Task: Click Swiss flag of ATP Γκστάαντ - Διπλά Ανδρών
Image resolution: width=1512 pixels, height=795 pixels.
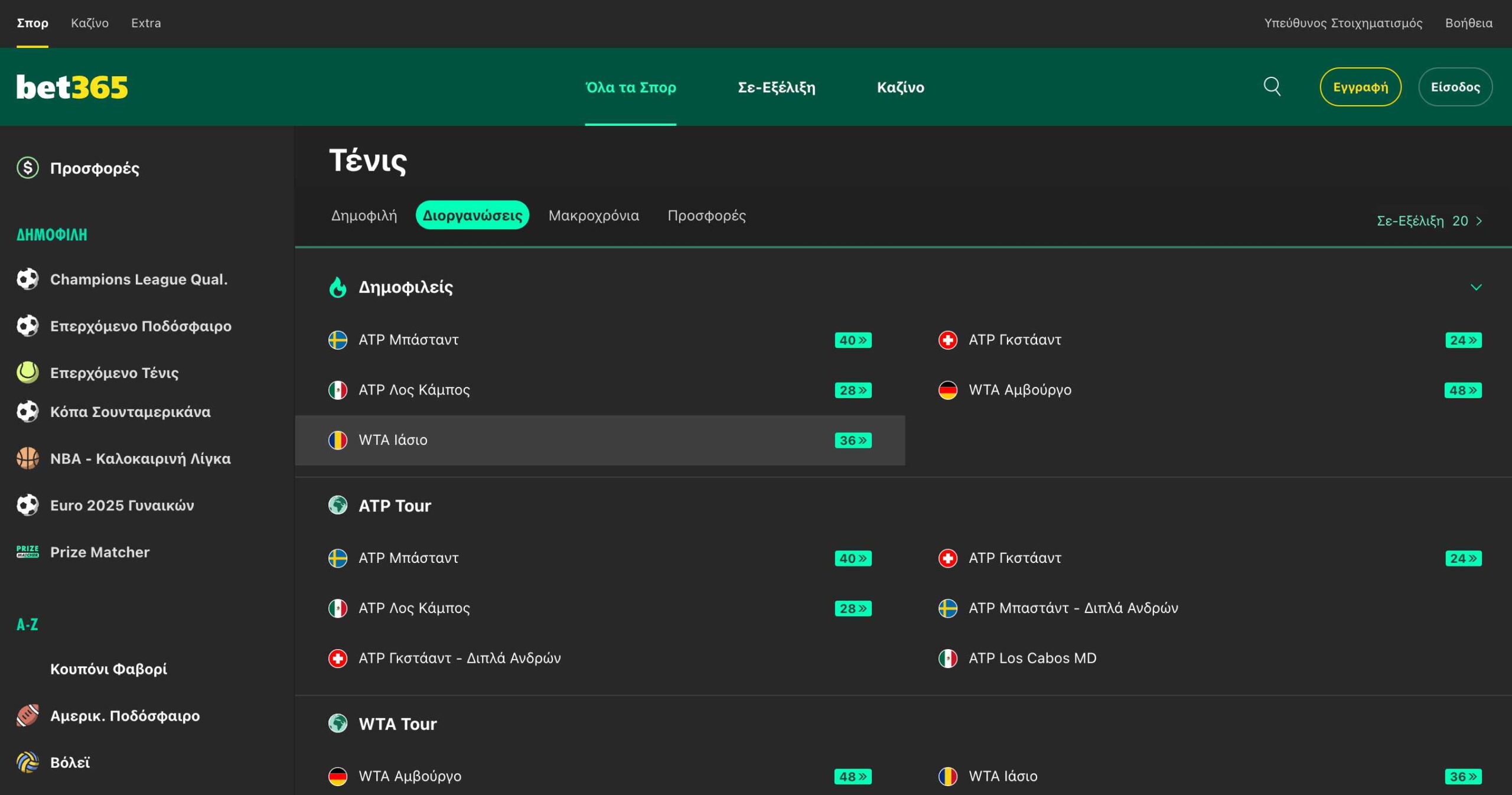Action: (338, 658)
